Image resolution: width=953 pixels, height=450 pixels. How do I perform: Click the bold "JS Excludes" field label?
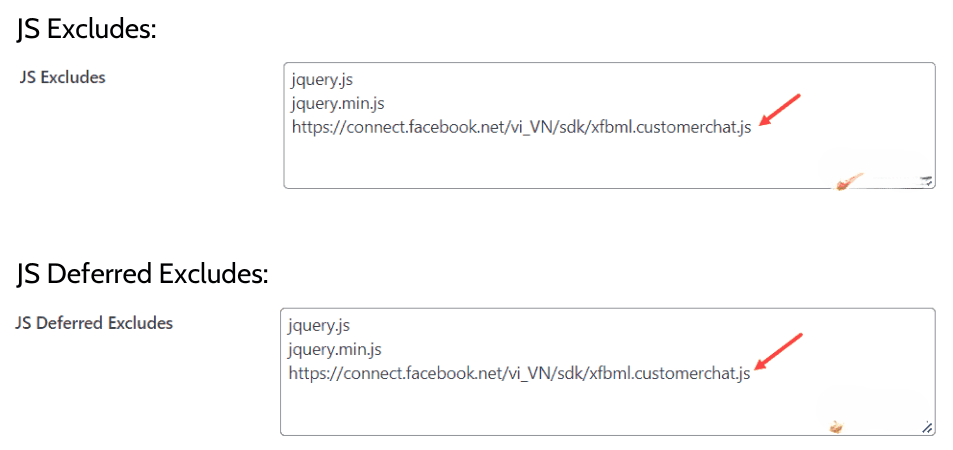pos(62,77)
